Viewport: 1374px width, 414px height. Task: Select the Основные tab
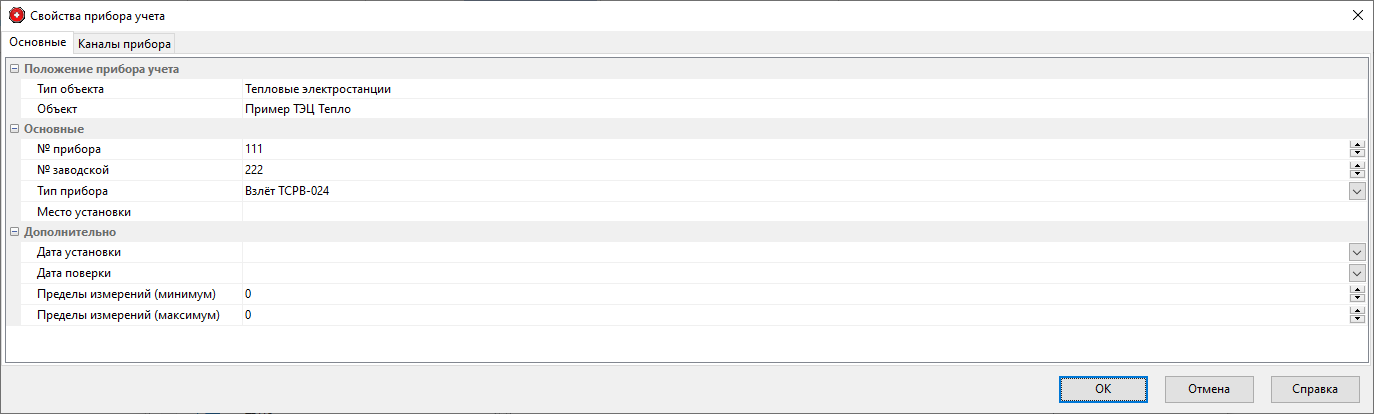tap(38, 43)
